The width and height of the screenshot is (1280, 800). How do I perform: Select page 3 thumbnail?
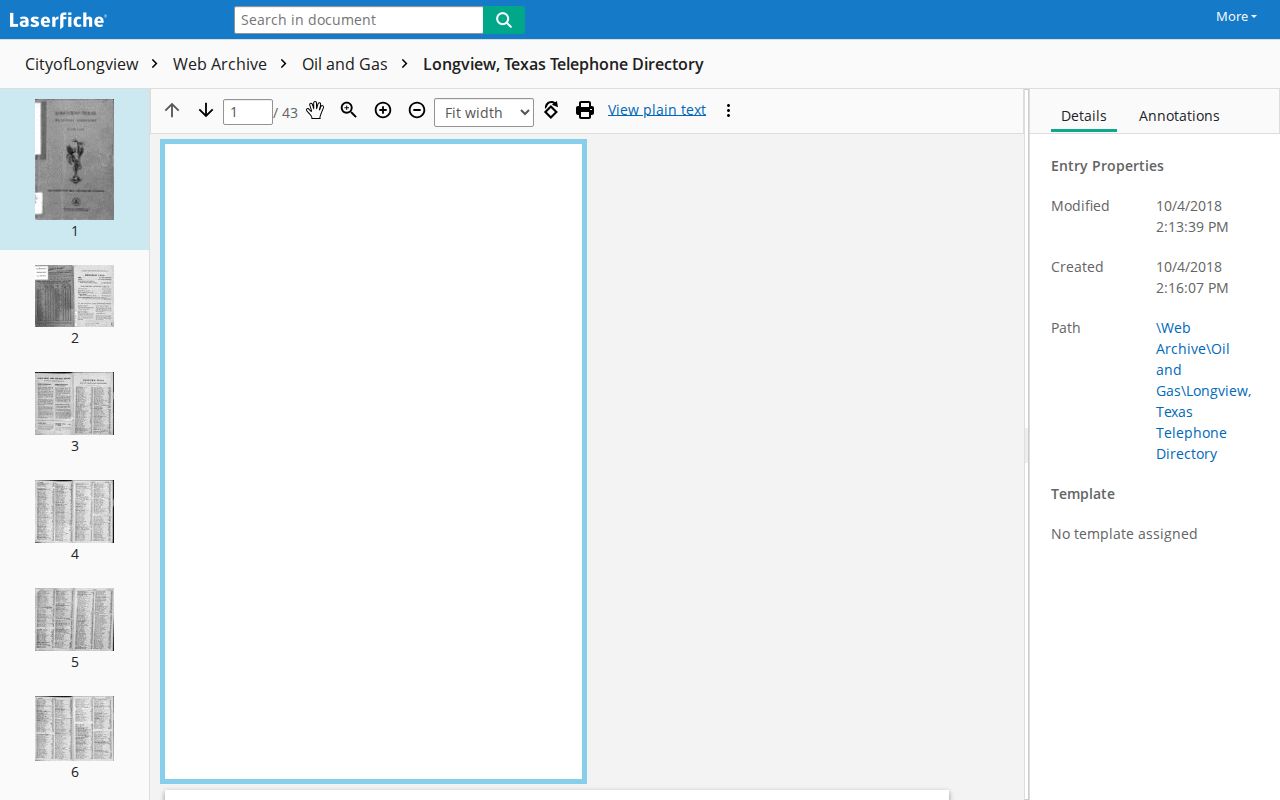pos(74,404)
